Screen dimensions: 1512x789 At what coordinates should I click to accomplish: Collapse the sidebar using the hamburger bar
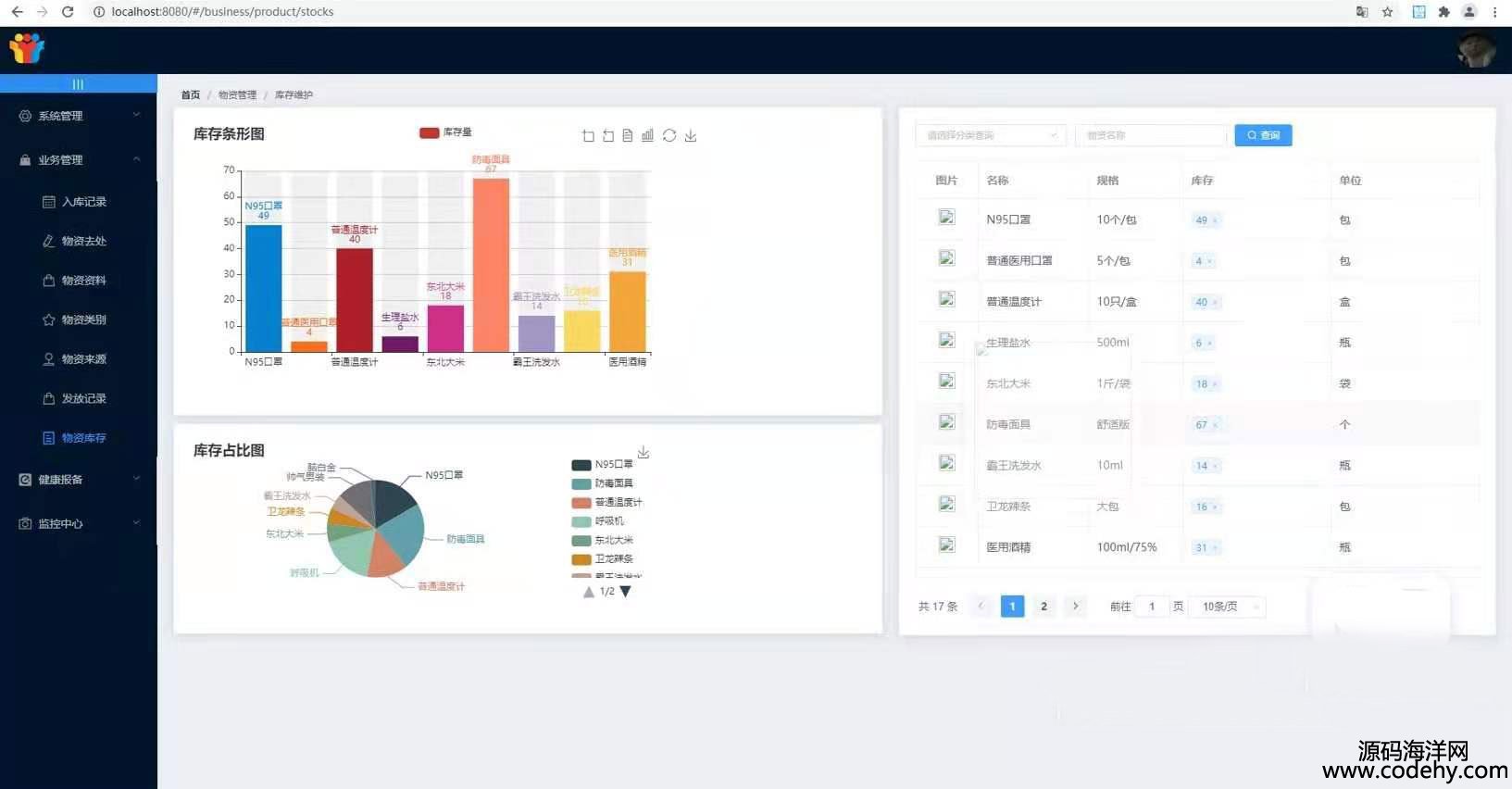coord(78,84)
